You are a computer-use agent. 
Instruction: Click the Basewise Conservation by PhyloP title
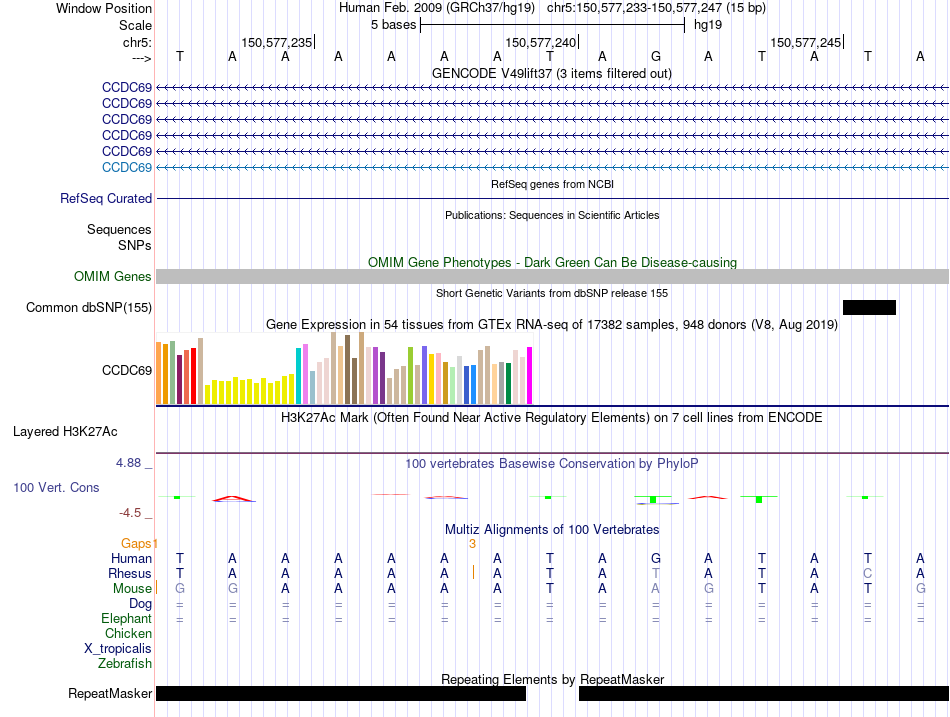click(551, 464)
